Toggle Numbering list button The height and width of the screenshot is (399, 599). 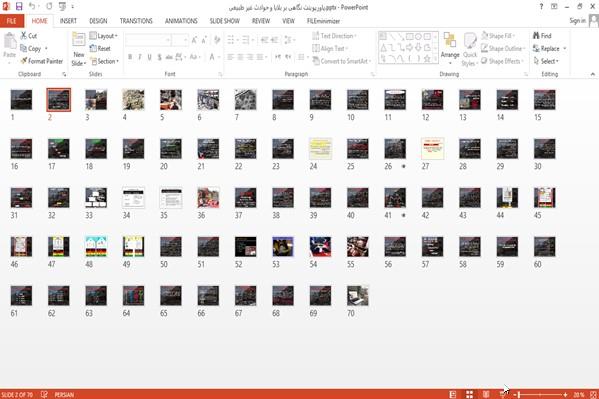[246, 40]
